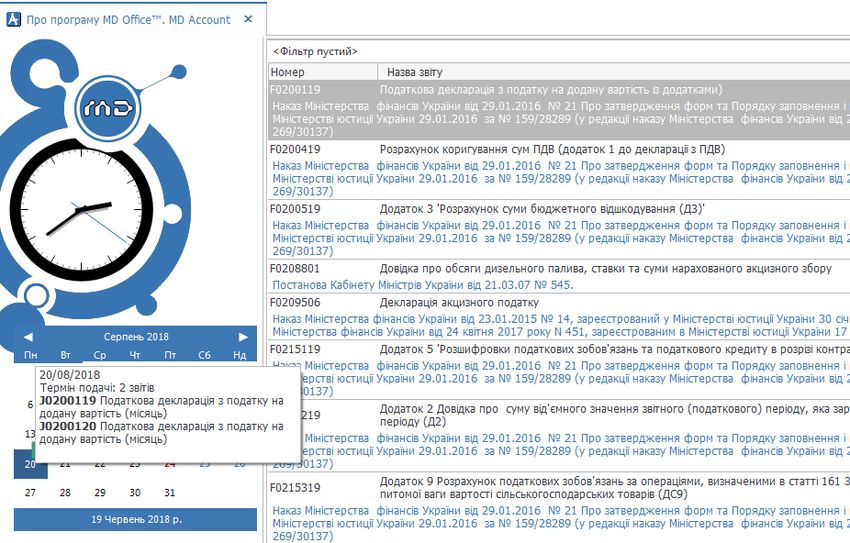Click J0200120 entry in the date tooltip
Screen dimensions: 850x543
tap(161, 432)
